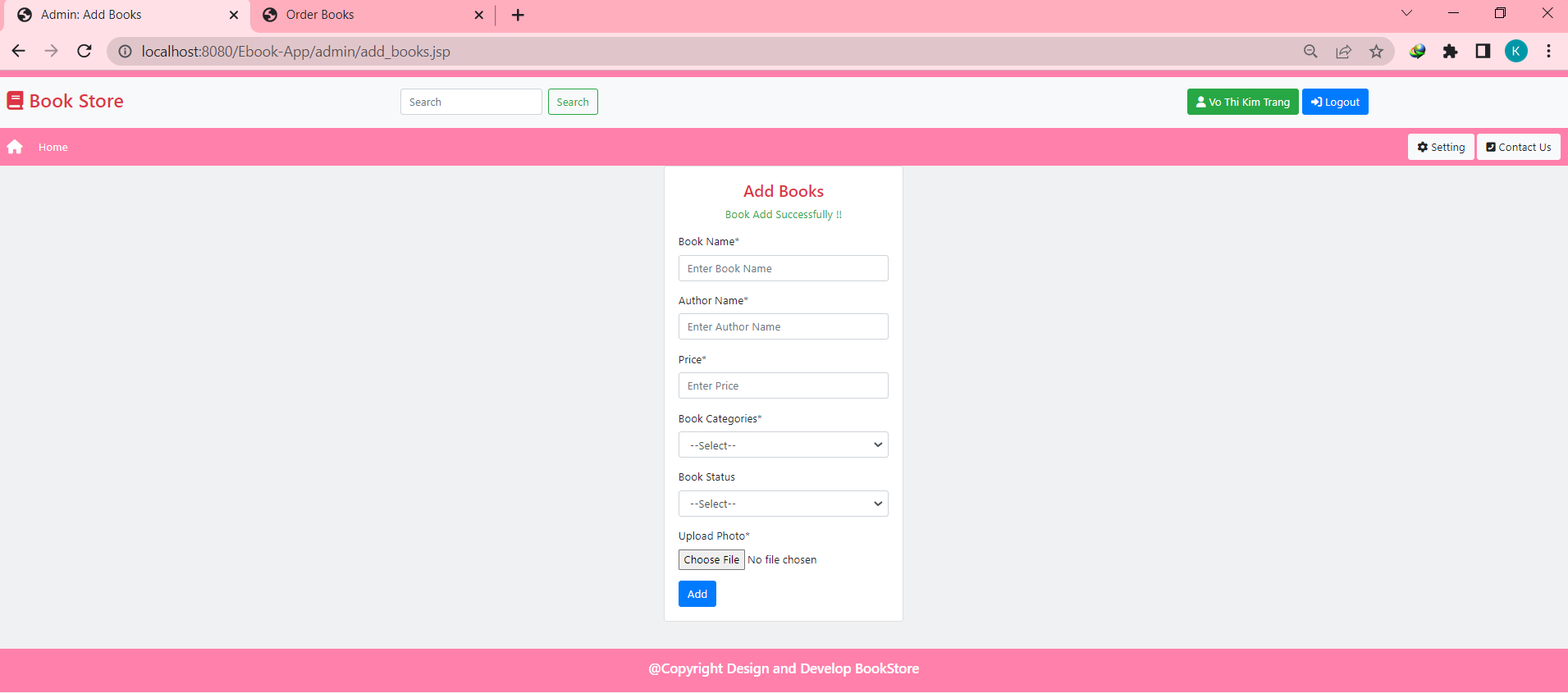The height and width of the screenshot is (693, 1568).
Task: Close the Admin: Add Books tab
Action: 234,15
